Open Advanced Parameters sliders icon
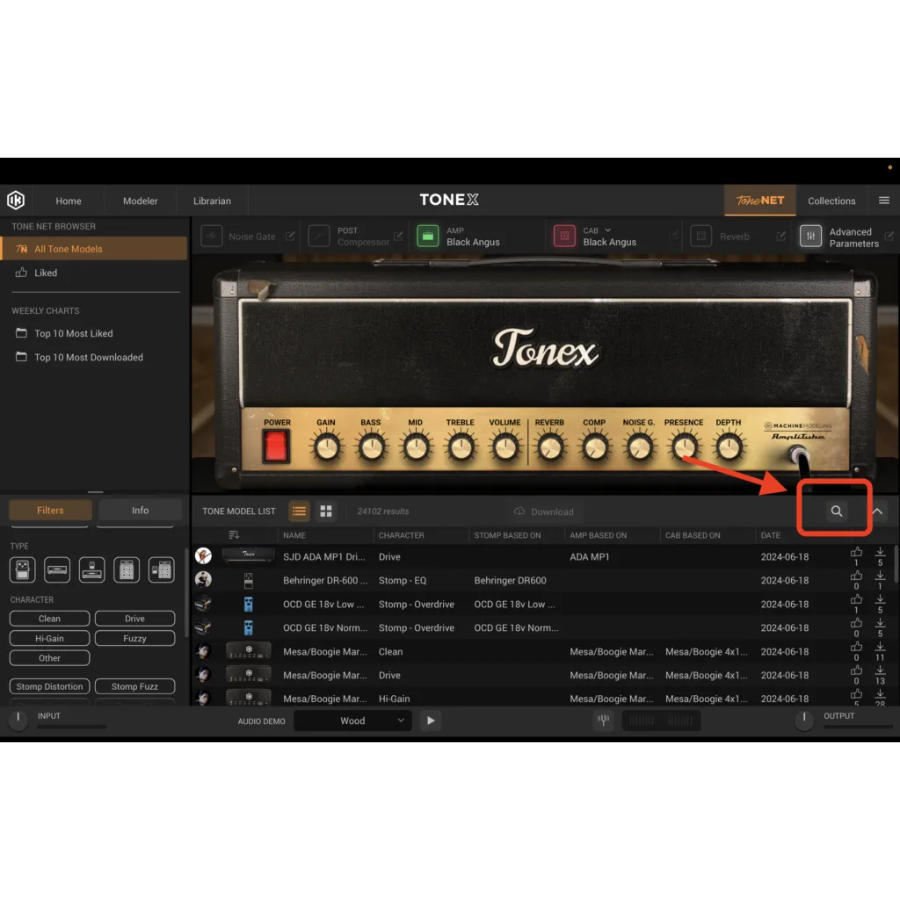 click(x=810, y=236)
